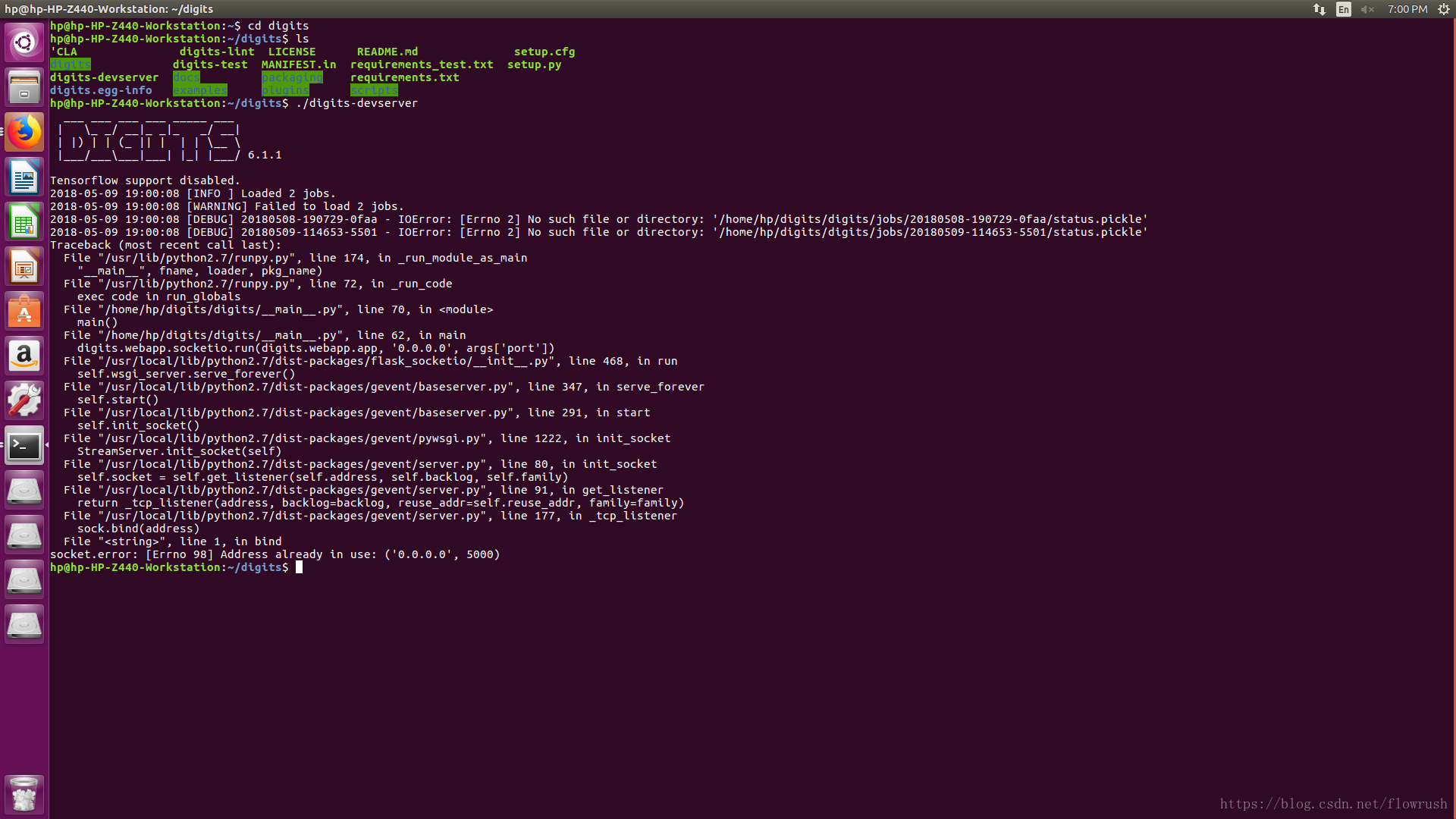The height and width of the screenshot is (819, 1456).
Task: Open network connections indicator
Action: [x=1319, y=9]
